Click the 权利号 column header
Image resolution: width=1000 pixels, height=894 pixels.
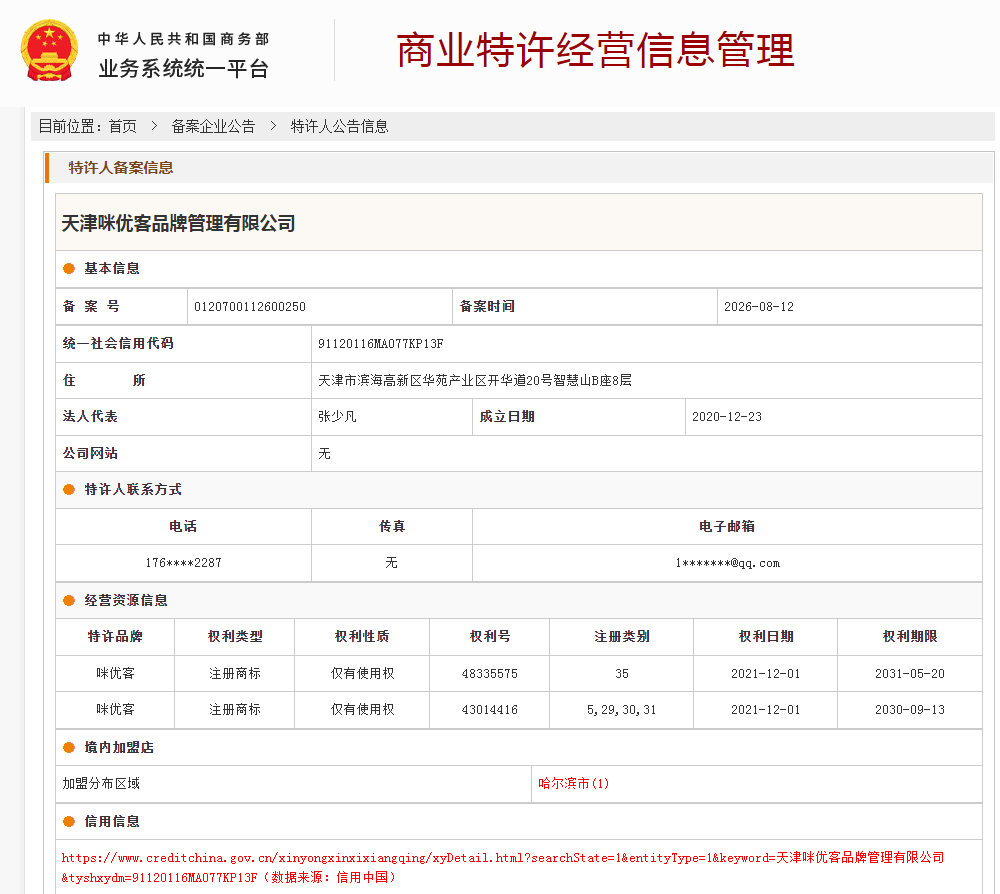click(490, 636)
